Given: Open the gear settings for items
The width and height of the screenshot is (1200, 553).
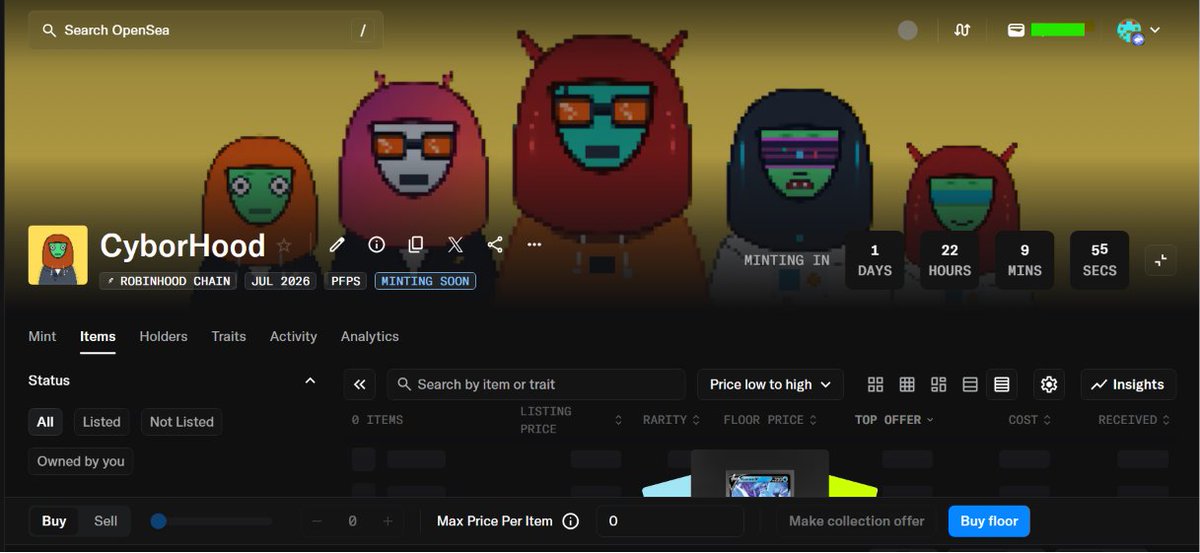Looking at the screenshot, I should tap(1049, 384).
